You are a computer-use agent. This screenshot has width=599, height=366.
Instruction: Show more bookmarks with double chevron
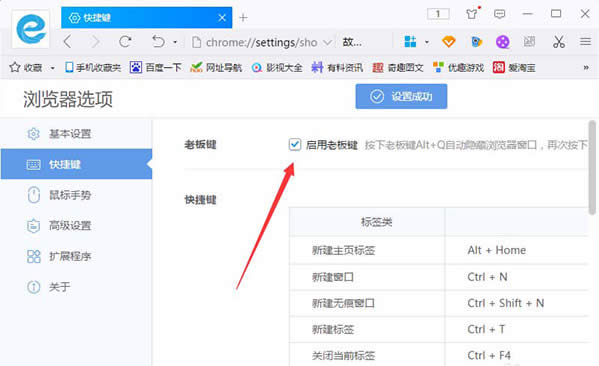[x=586, y=68]
